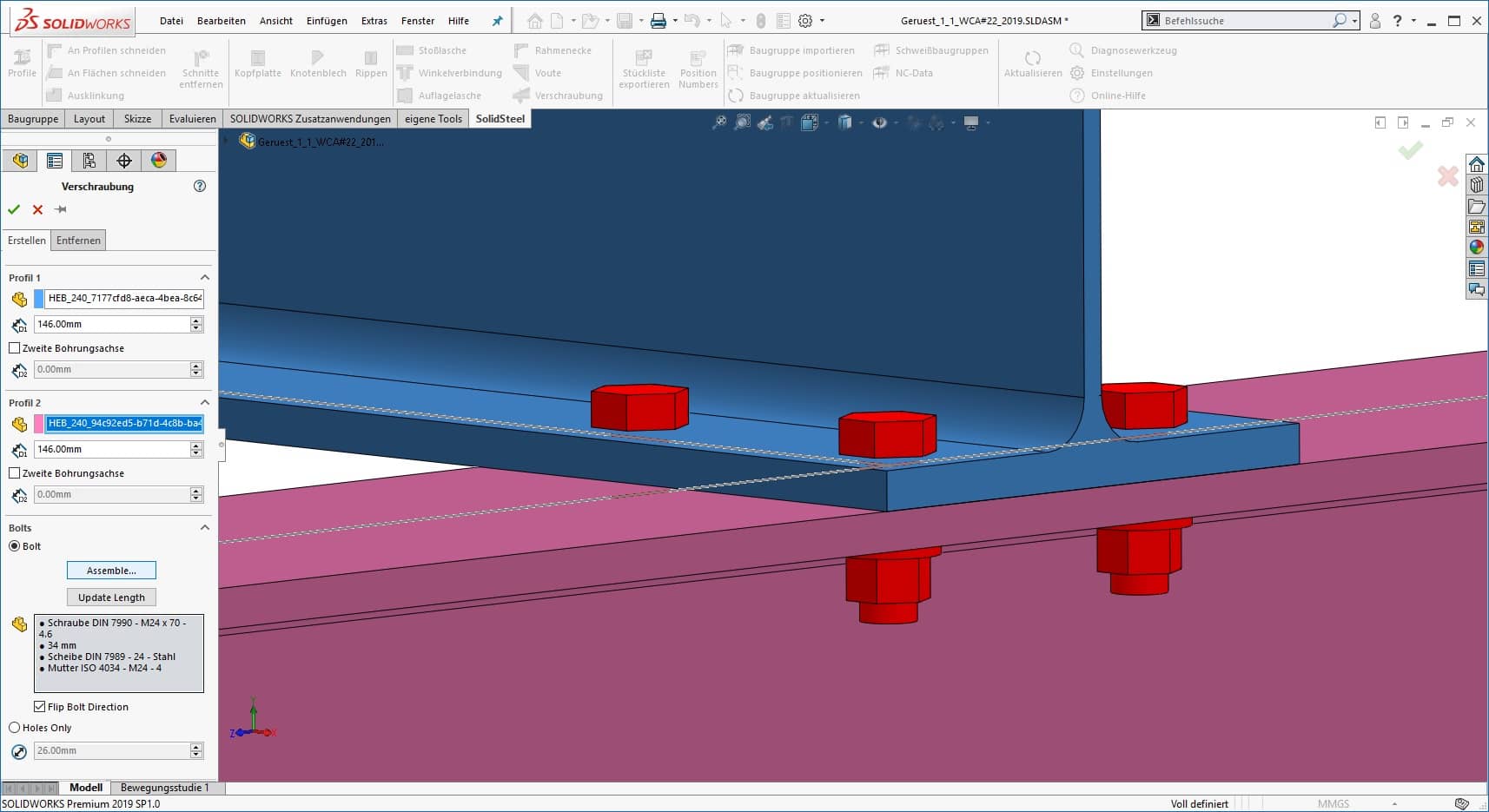Cancel the Verschraubung with red X

coord(37,209)
